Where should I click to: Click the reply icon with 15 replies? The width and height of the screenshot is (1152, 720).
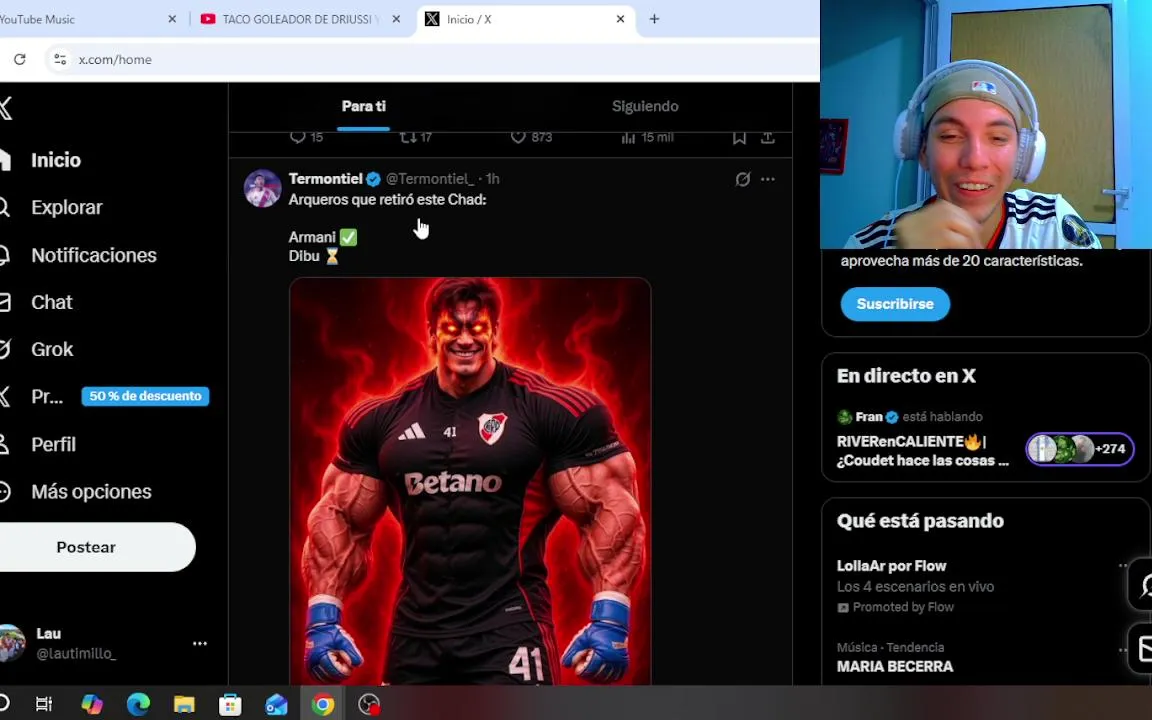[306, 137]
